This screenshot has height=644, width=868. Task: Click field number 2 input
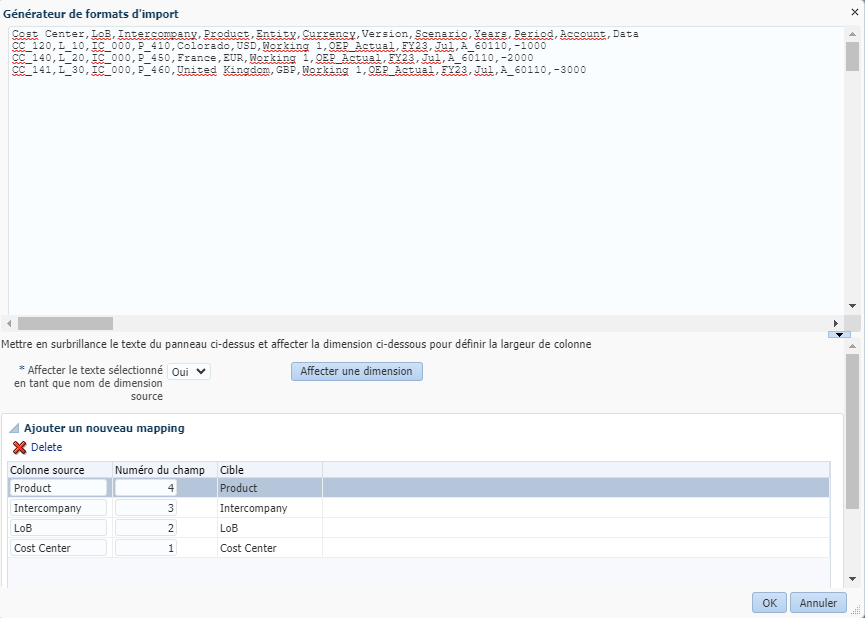(146, 528)
